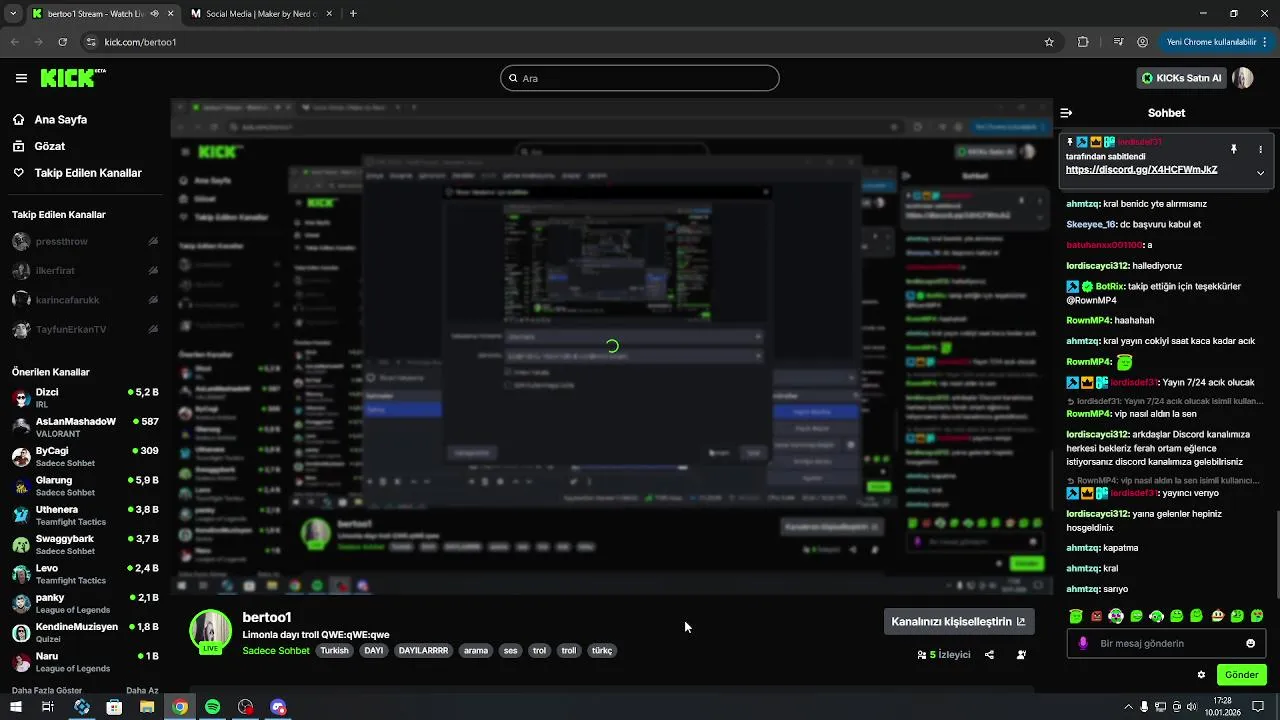Image resolution: width=1280 pixels, height=720 pixels.
Task: Insert the first green emote in quick bar
Action: click(1075, 616)
